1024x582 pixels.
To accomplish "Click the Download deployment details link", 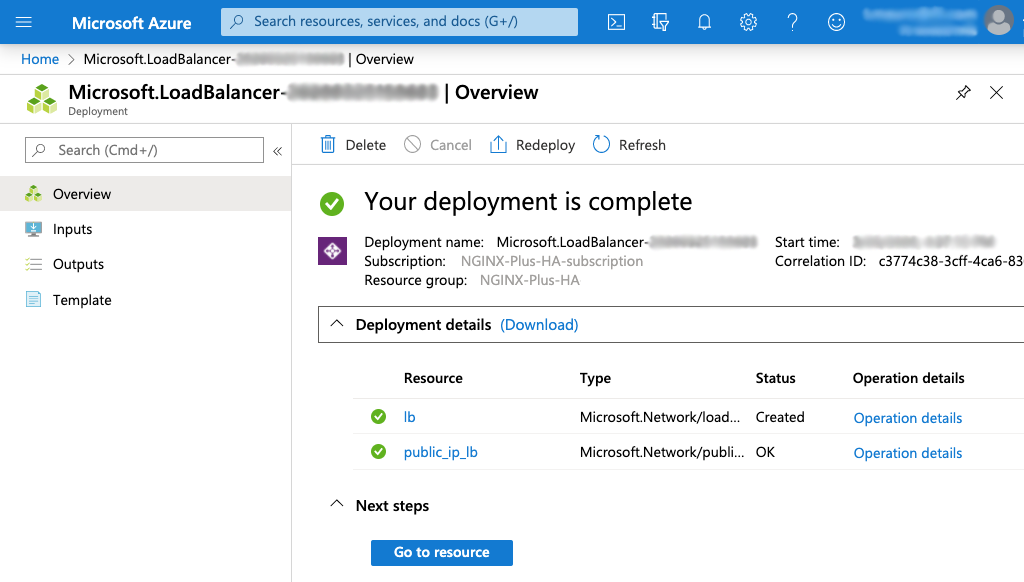I will coord(539,325).
